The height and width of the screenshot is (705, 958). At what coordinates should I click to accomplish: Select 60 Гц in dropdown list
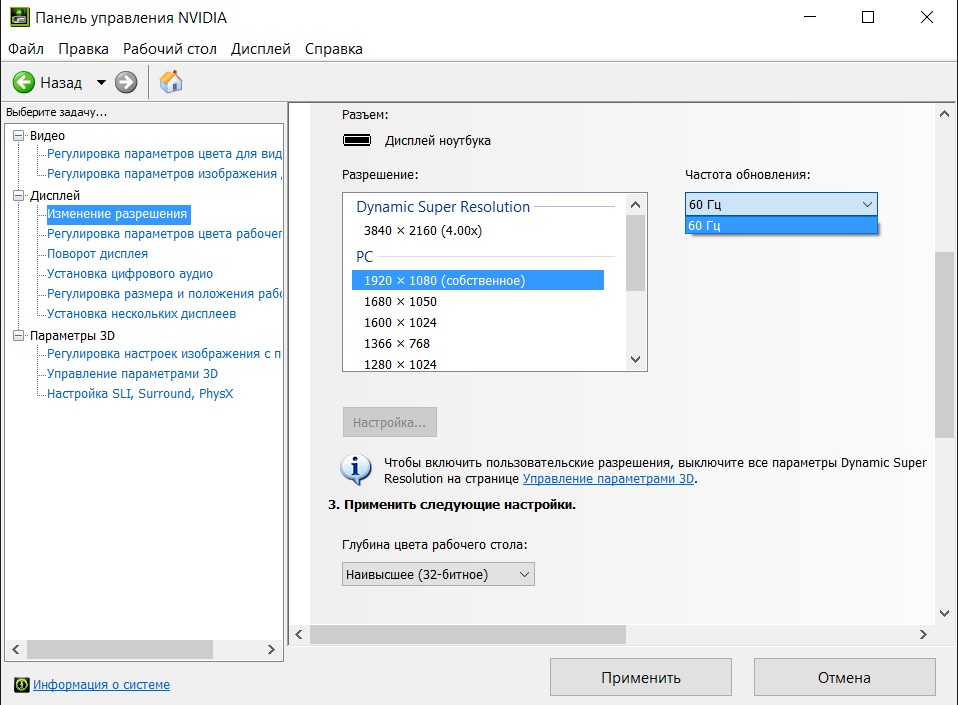pyautogui.click(x=781, y=225)
